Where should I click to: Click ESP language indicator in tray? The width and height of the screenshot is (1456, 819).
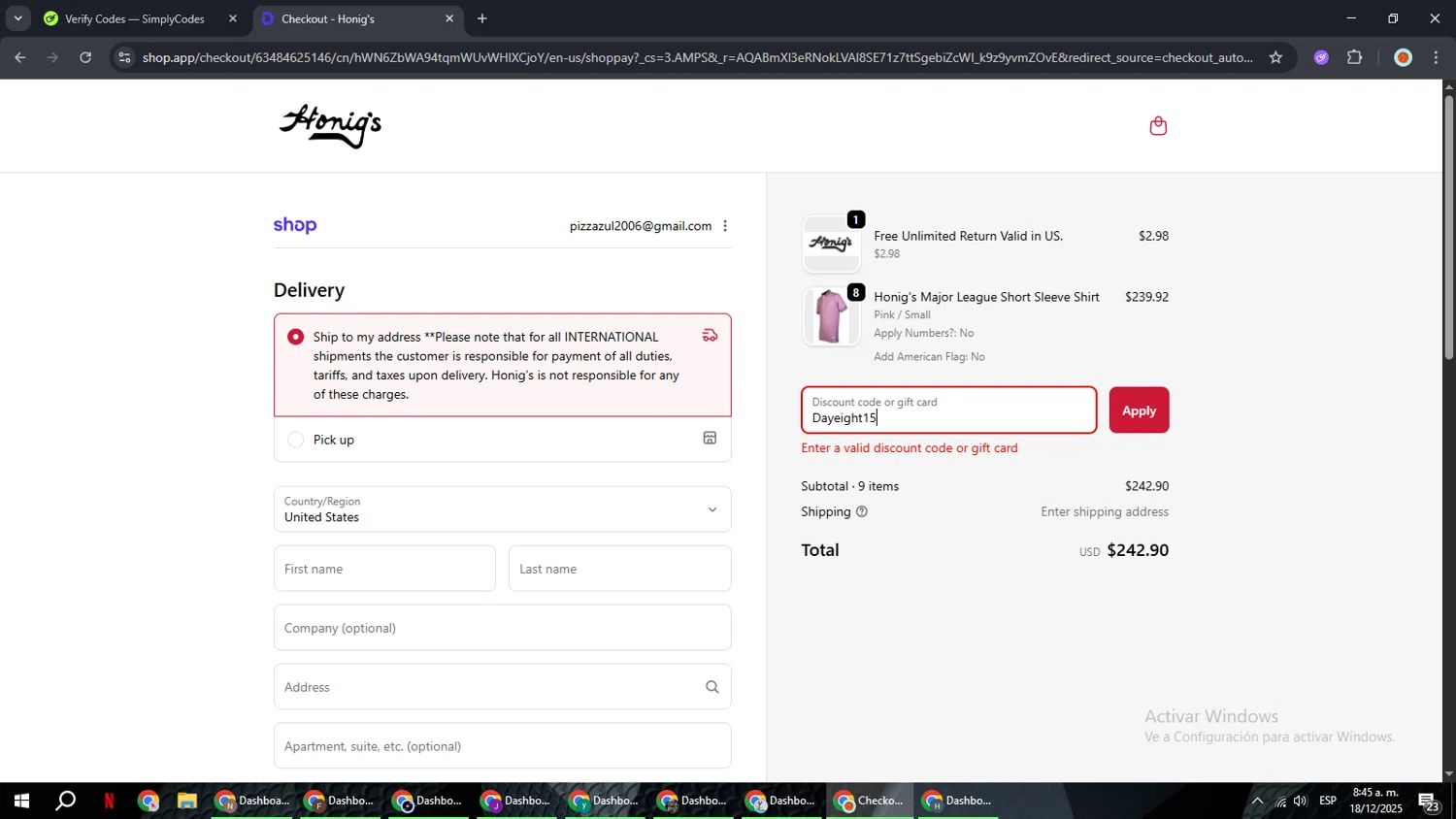point(1328,801)
